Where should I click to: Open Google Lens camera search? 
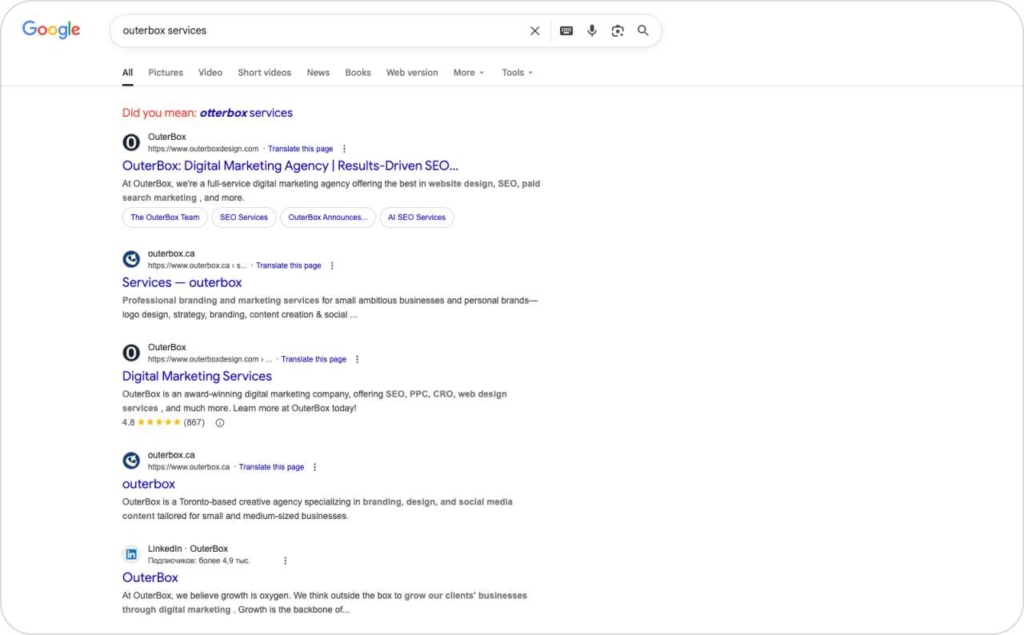(618, 31)
